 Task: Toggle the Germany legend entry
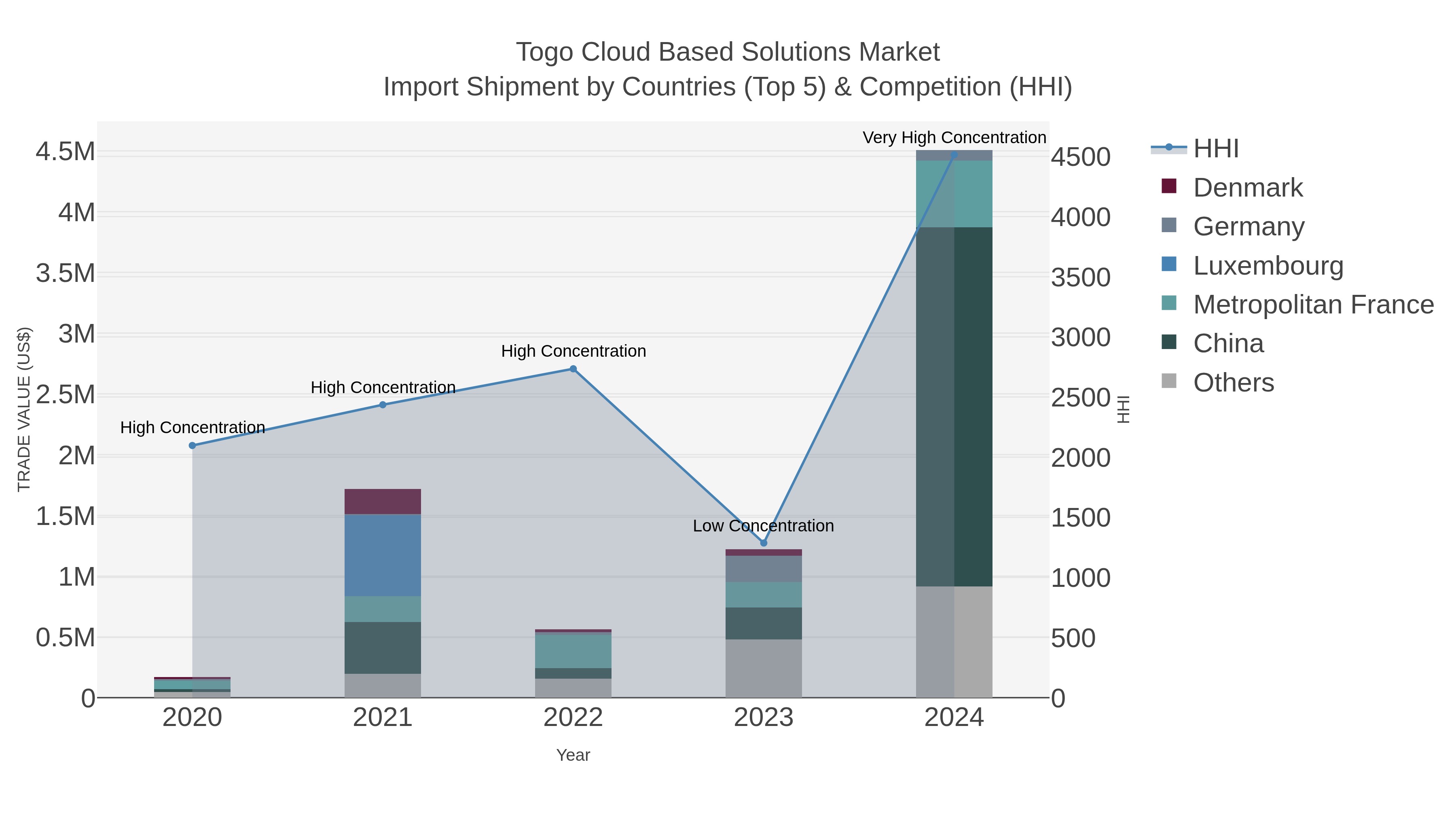(x=1232, y=226)
